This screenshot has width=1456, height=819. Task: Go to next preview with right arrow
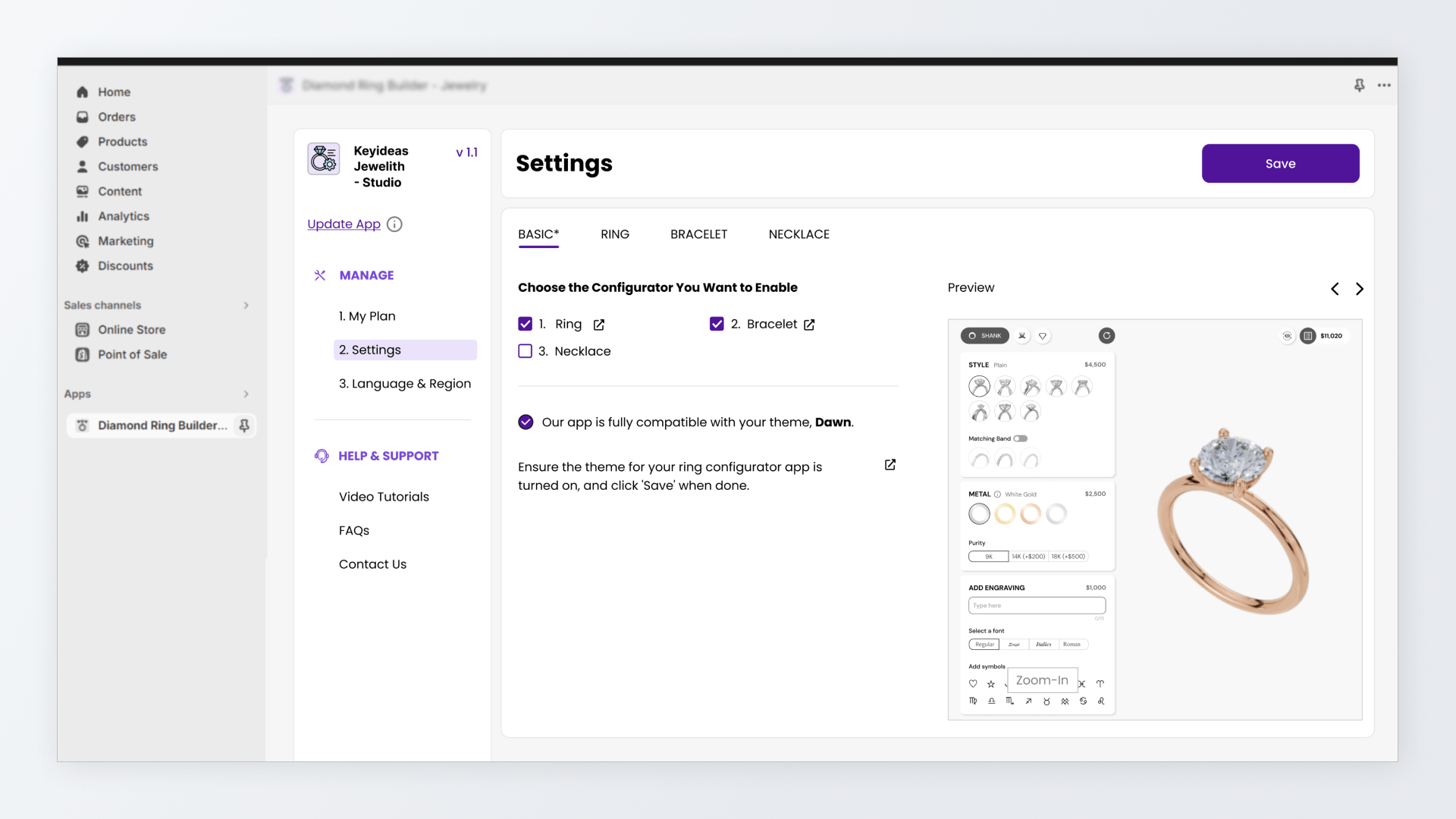click(x=1360, y=289)
